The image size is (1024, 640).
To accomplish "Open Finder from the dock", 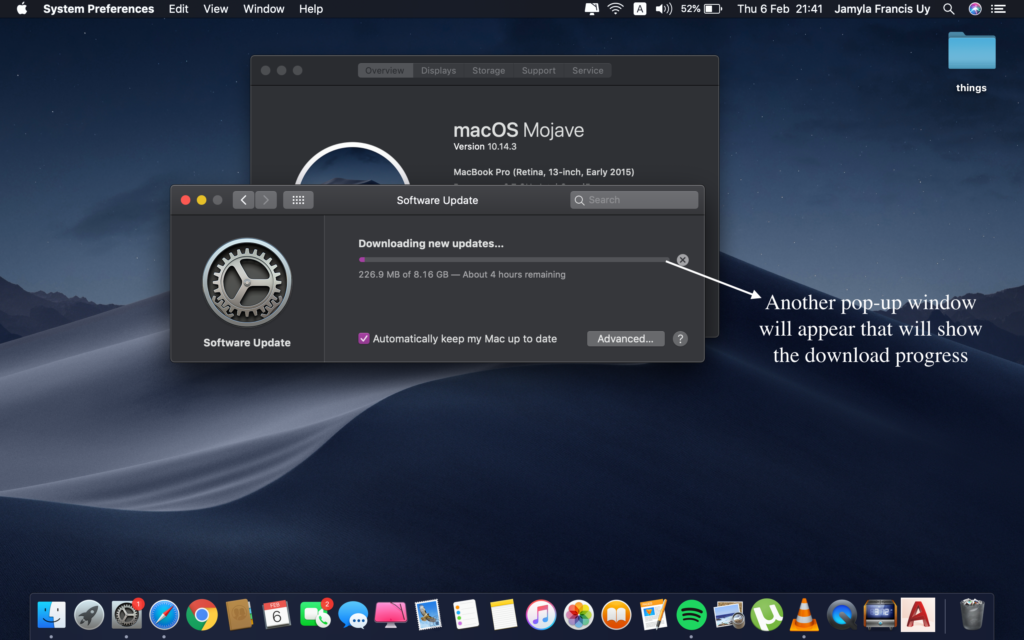I will [52, 614].
